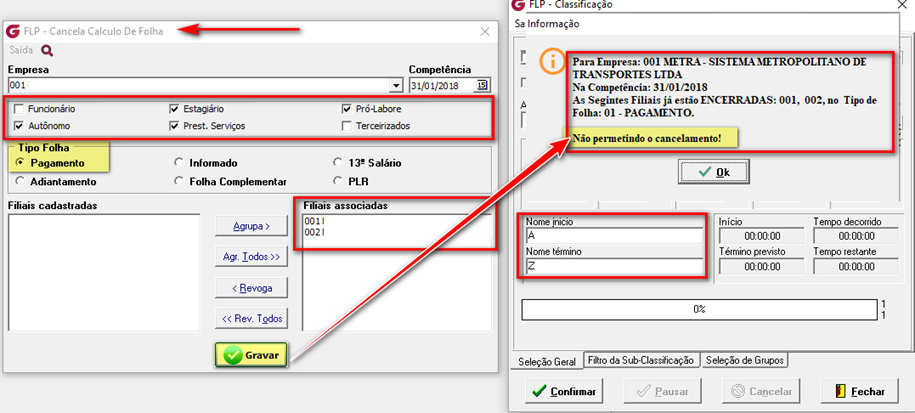
Task: Click the Nome término field
Action: [x=614, y=267]
